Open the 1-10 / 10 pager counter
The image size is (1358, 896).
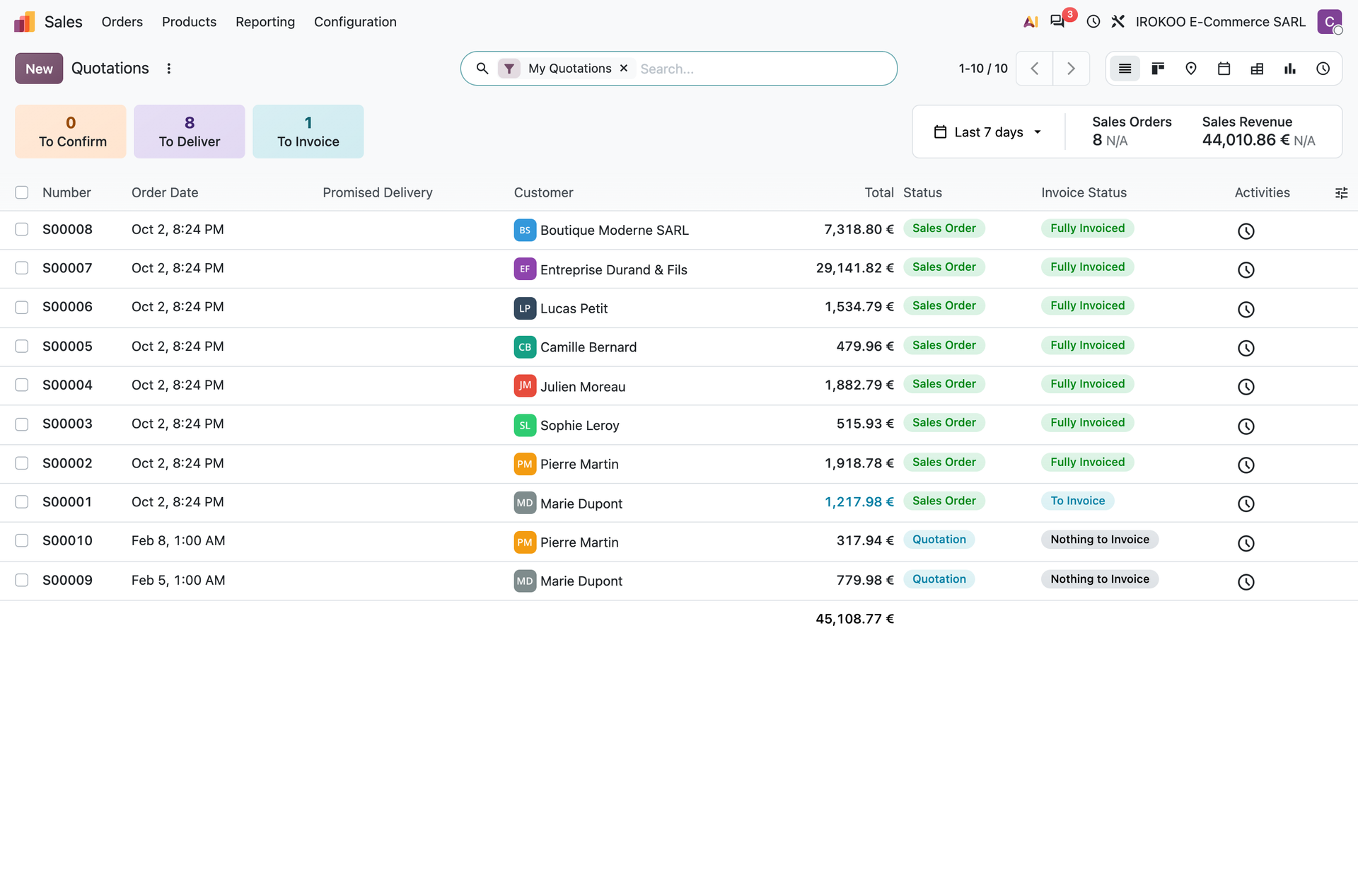point(983,69)
